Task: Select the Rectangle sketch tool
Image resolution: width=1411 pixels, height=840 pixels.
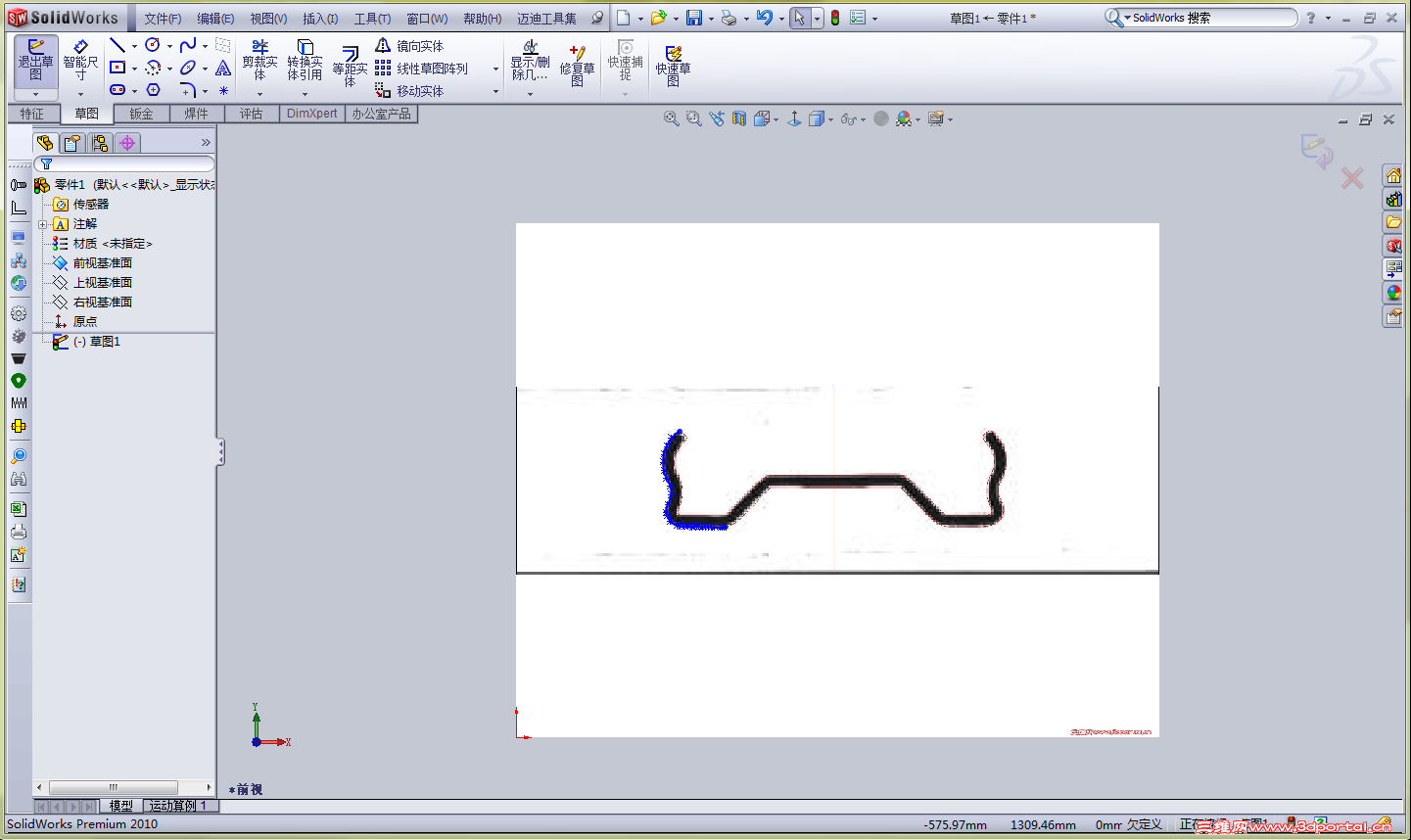Action: pos(118,68)
